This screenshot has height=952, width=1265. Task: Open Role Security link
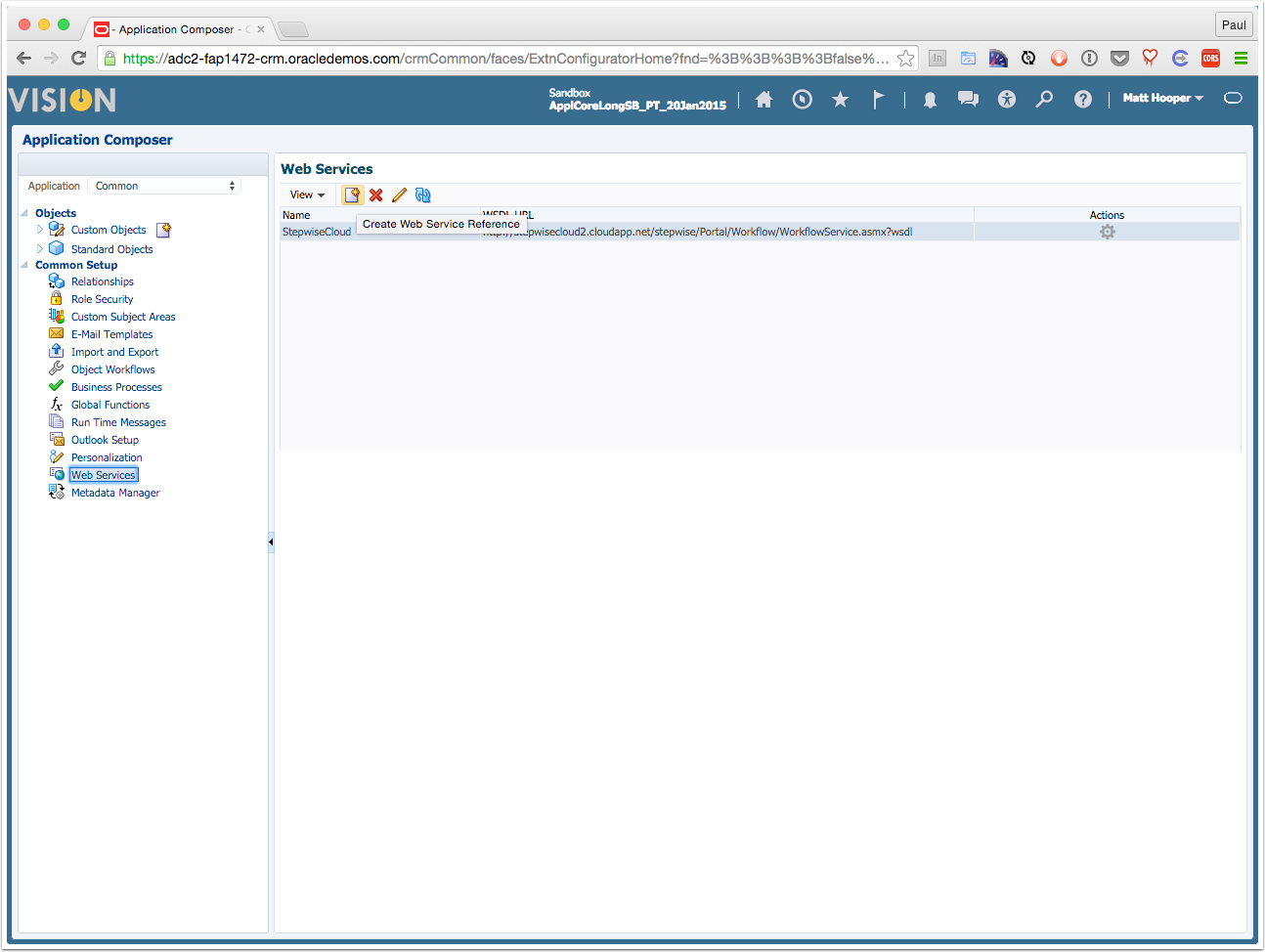pos(102,299)
